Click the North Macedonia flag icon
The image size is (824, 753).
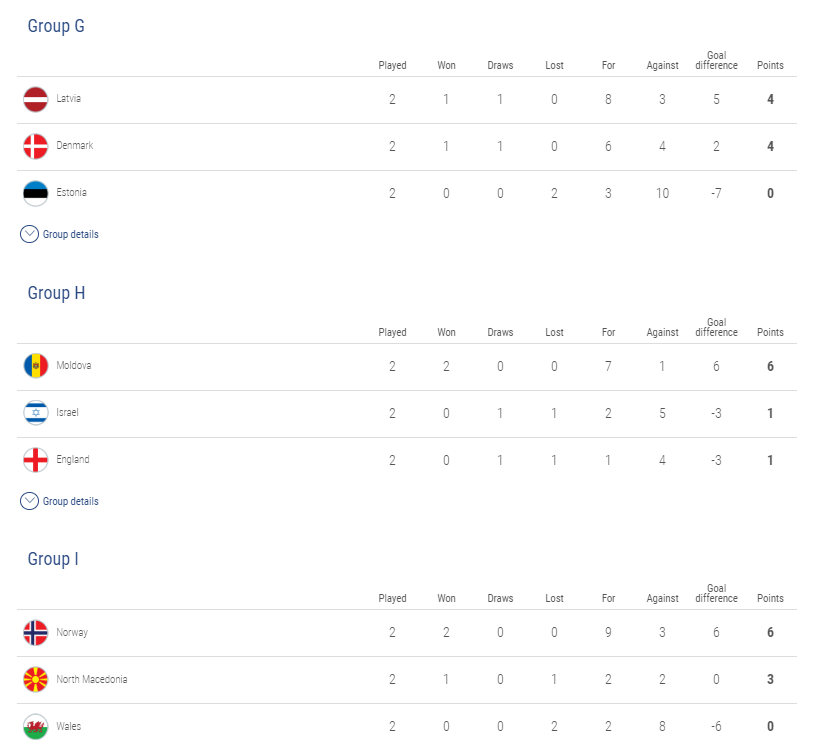[36, 679]
